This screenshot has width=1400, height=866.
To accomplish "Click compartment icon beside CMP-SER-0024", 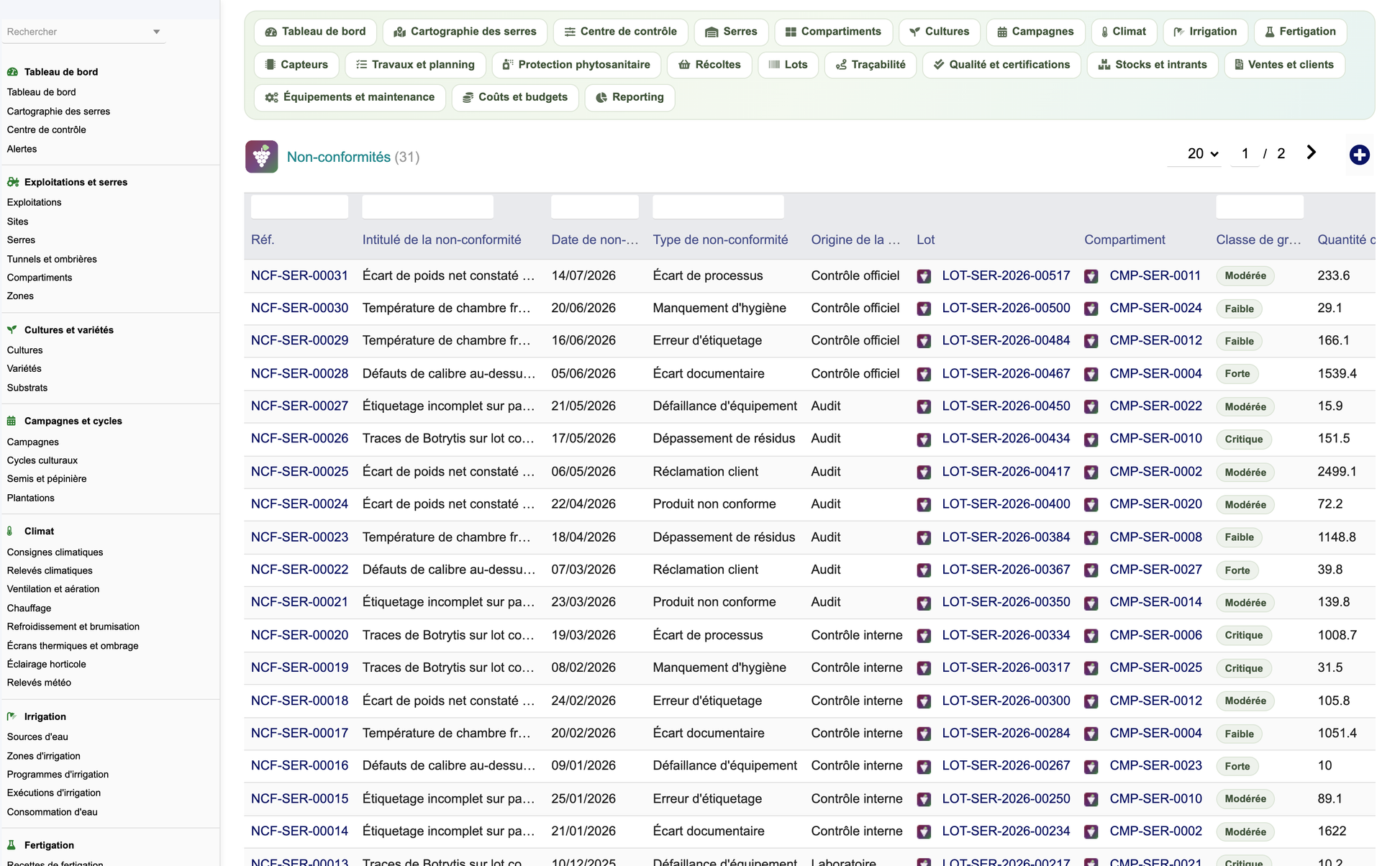I will pyautogui.click(x=1091, y=309).
